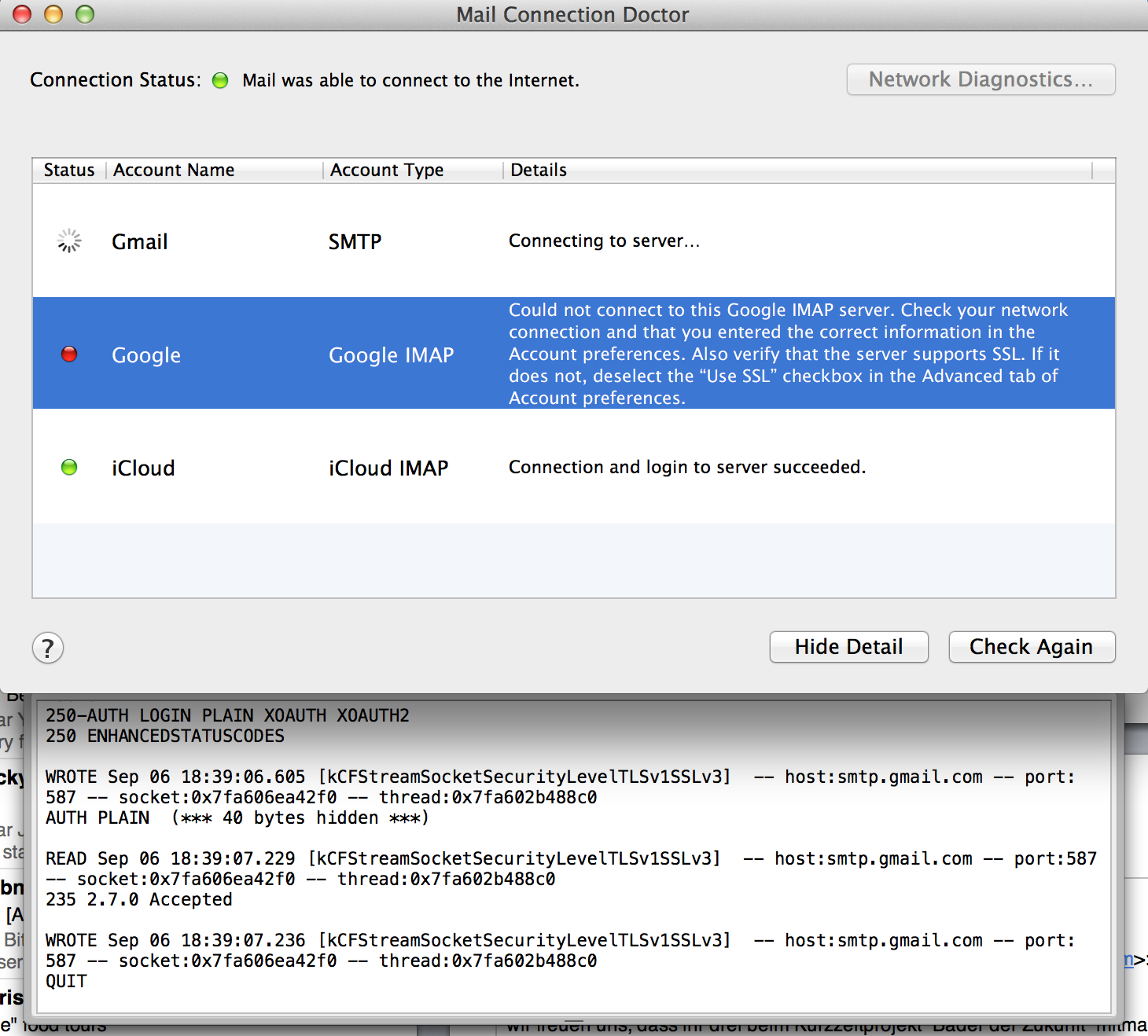Screen dimensions: 1148x1036
Task: Sort by the Account Name column header
Action: coord(214,170)
